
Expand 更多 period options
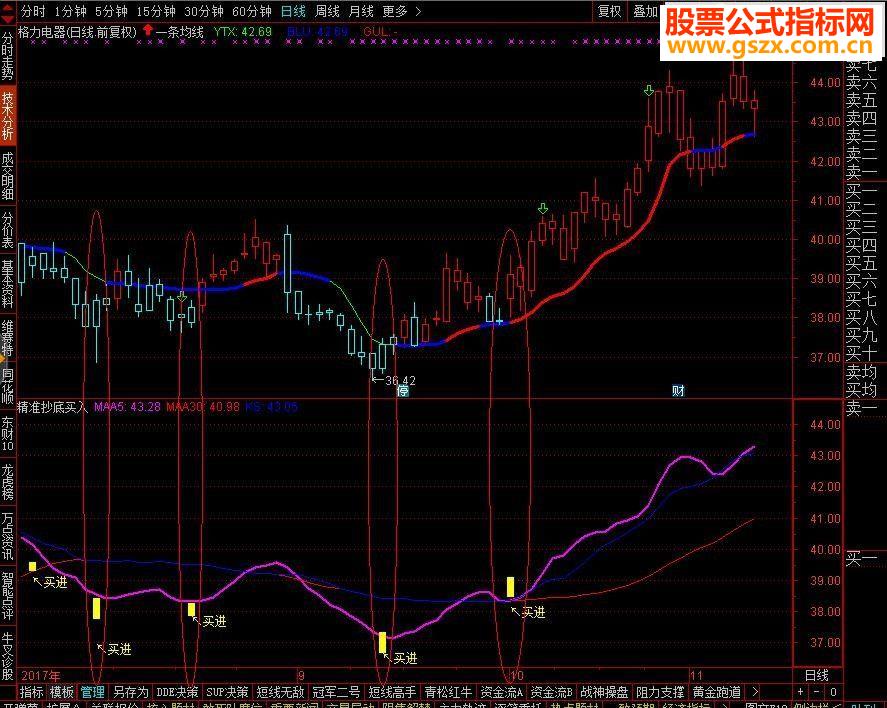tap(402, 11)
